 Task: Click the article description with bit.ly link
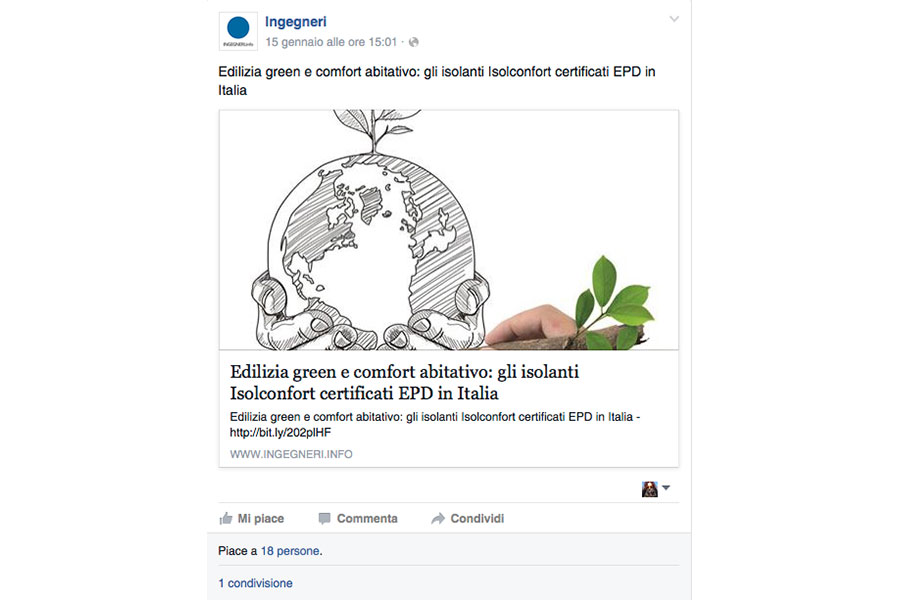coord(435,424)
